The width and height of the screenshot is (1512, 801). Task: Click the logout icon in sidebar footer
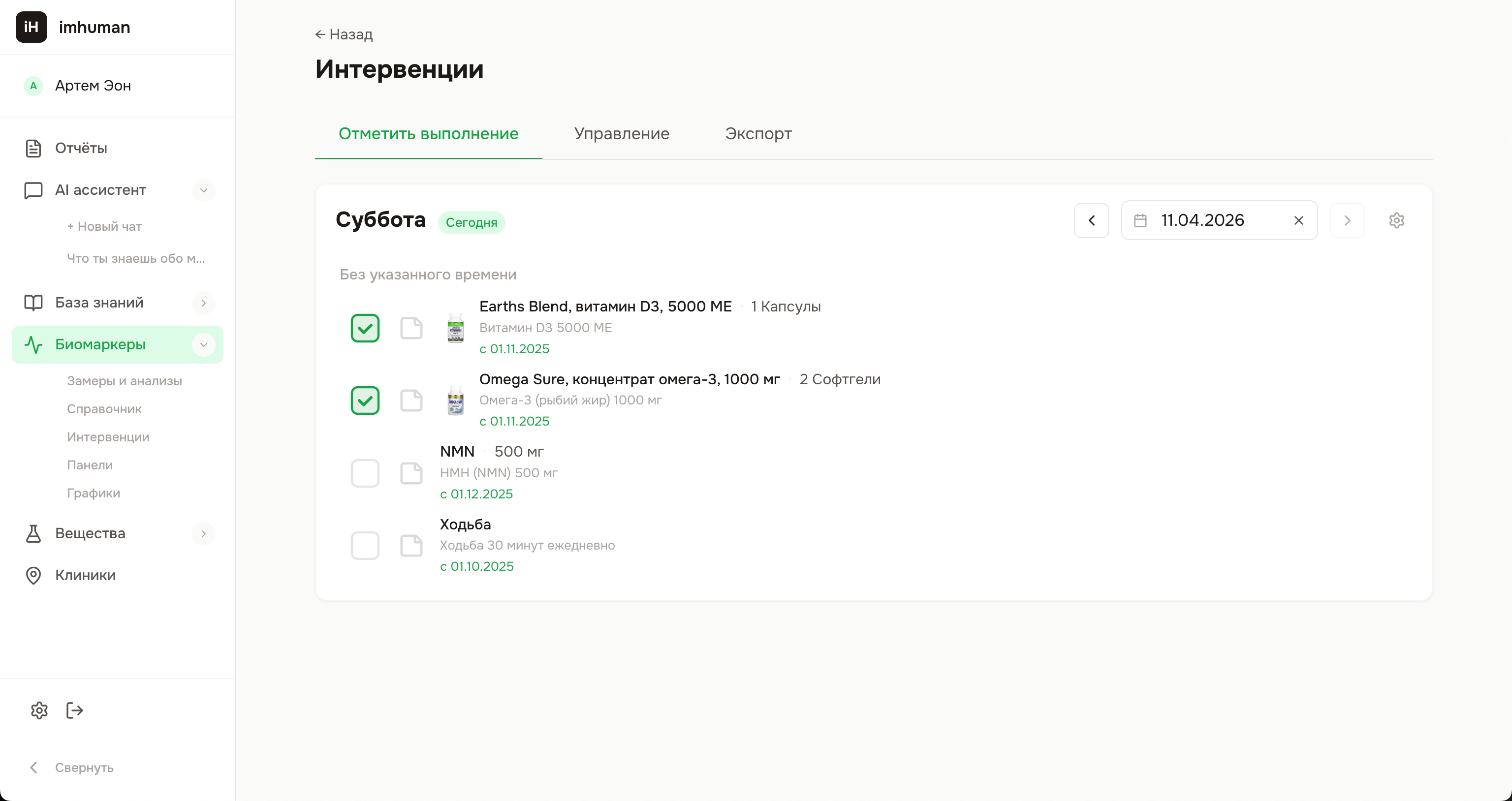pyautogui.click(x=74, y=710)
